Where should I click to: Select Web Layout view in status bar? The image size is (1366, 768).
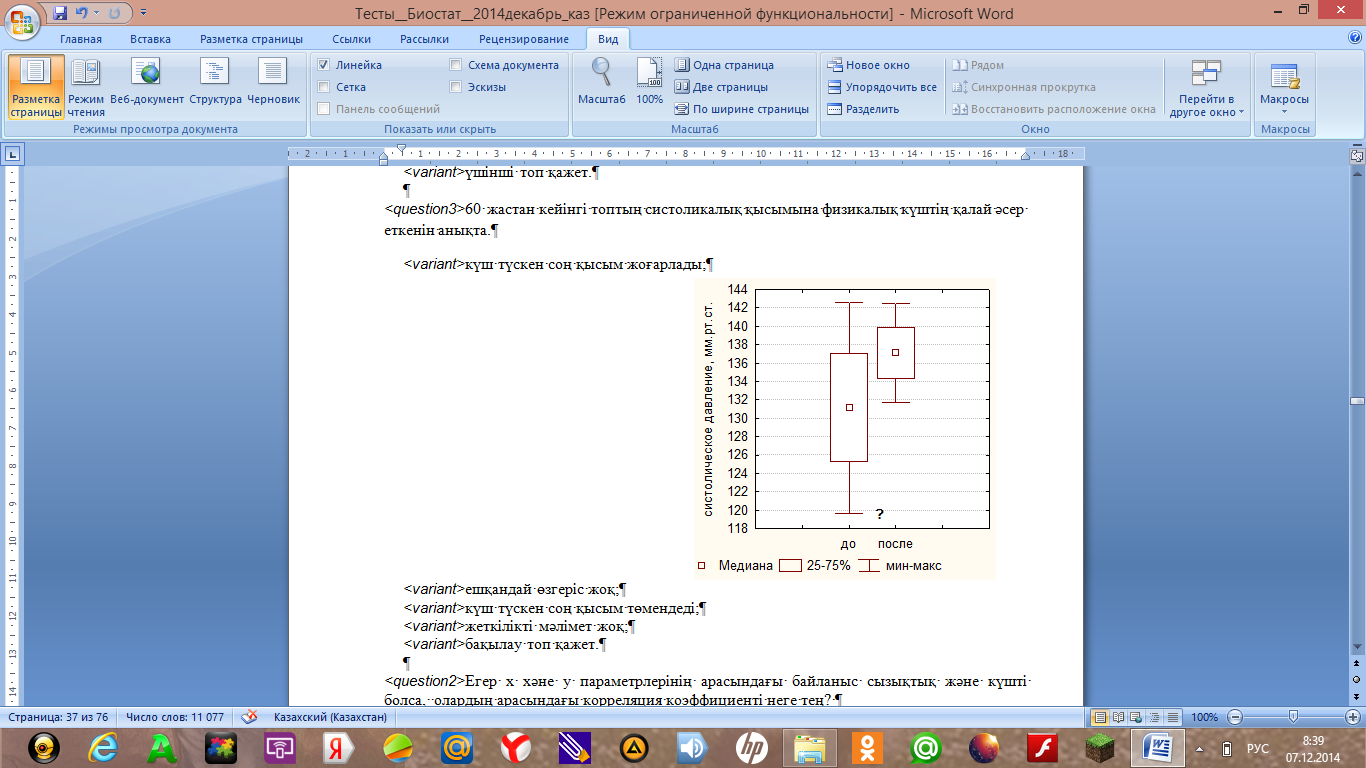coord(1136,717)
